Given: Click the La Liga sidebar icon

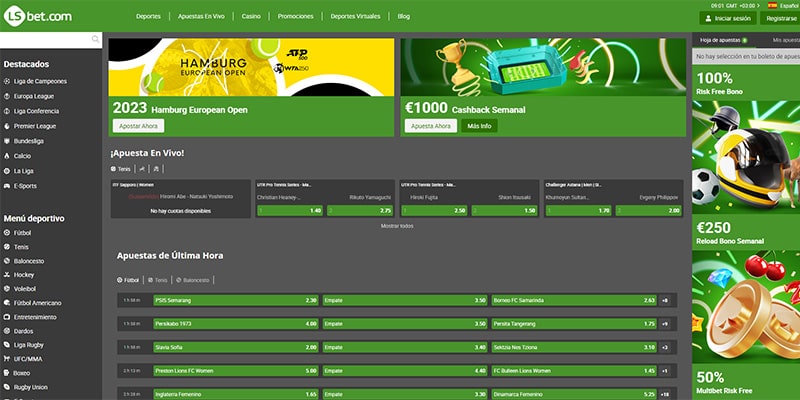Looking at the screenshot, I should coord(7,171).
